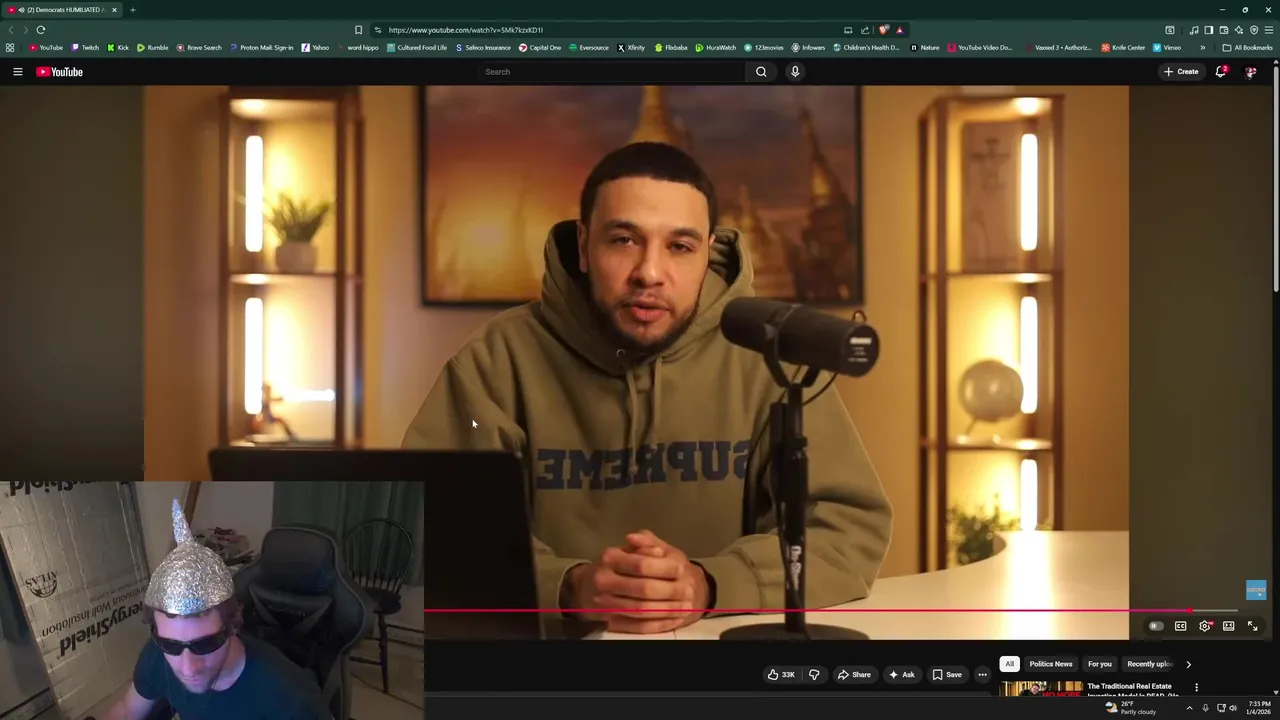
Task: Open more actions ellipsis below video
Action: point(982,675)
